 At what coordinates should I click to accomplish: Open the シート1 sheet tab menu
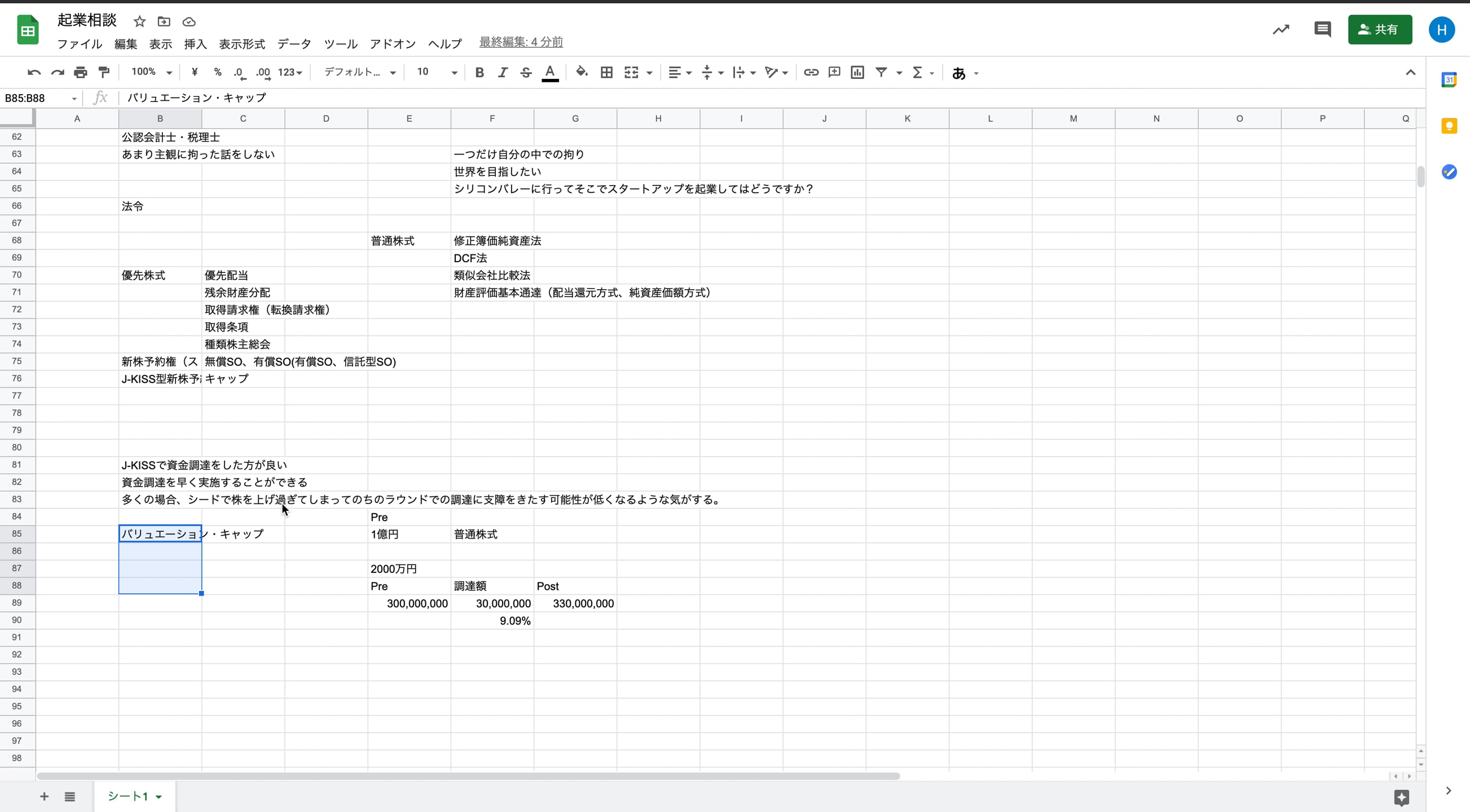[x=158, y=797]
